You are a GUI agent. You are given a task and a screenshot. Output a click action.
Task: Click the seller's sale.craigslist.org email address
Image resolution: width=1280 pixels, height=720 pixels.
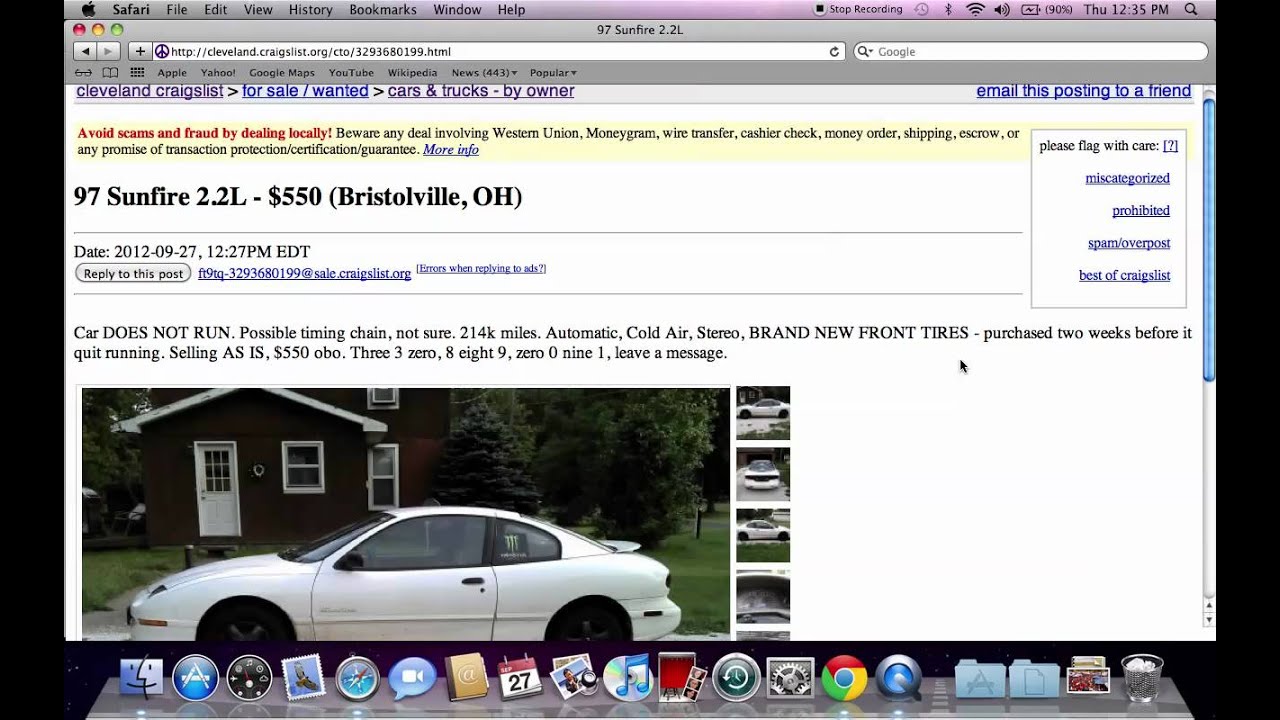304,273
